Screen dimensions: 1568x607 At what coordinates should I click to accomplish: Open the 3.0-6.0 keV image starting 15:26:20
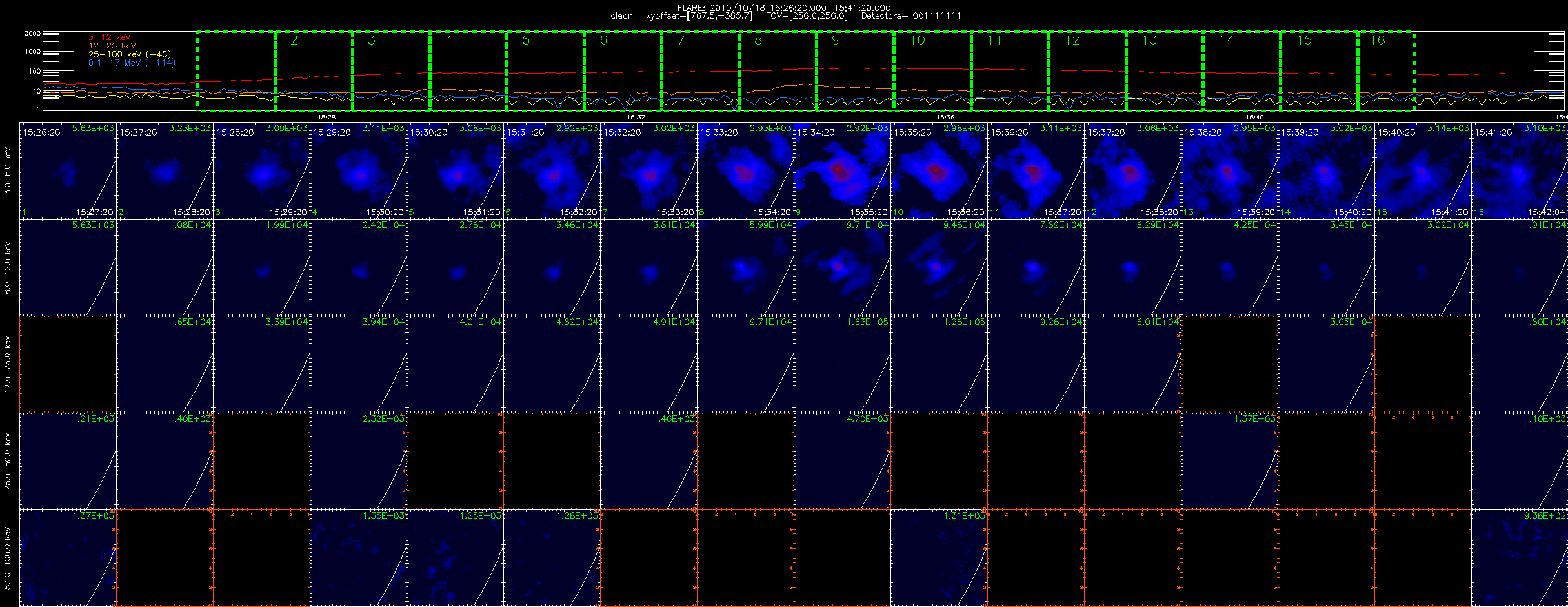68,170
